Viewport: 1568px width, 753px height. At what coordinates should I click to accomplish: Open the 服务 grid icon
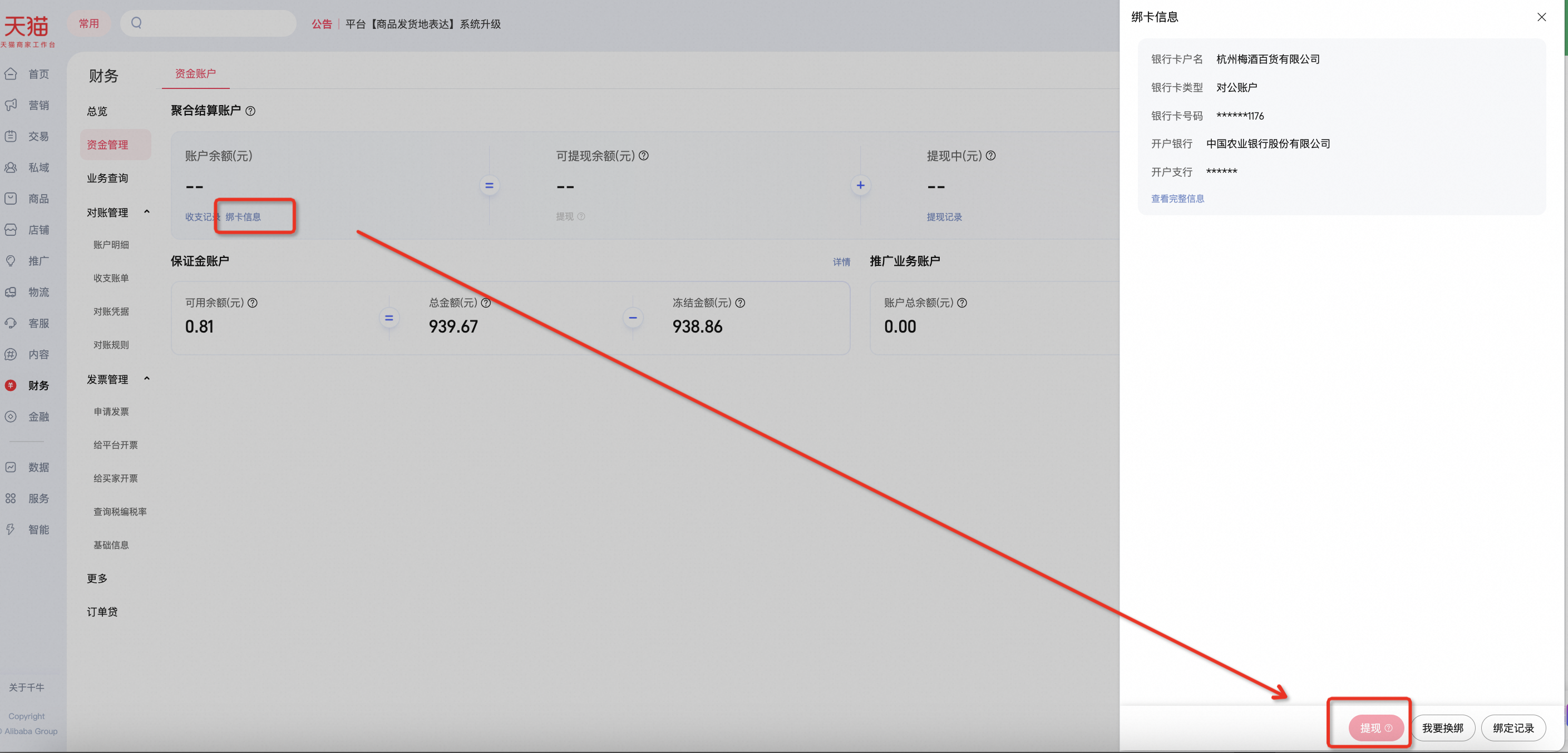pyautogui.click(x=11, y=498)
